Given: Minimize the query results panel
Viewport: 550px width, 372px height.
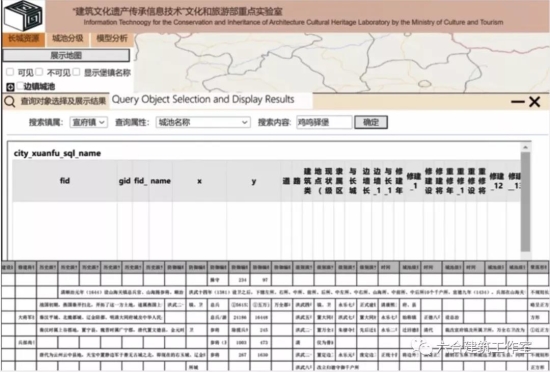Looking at the screenshot, I should [517, 102].
